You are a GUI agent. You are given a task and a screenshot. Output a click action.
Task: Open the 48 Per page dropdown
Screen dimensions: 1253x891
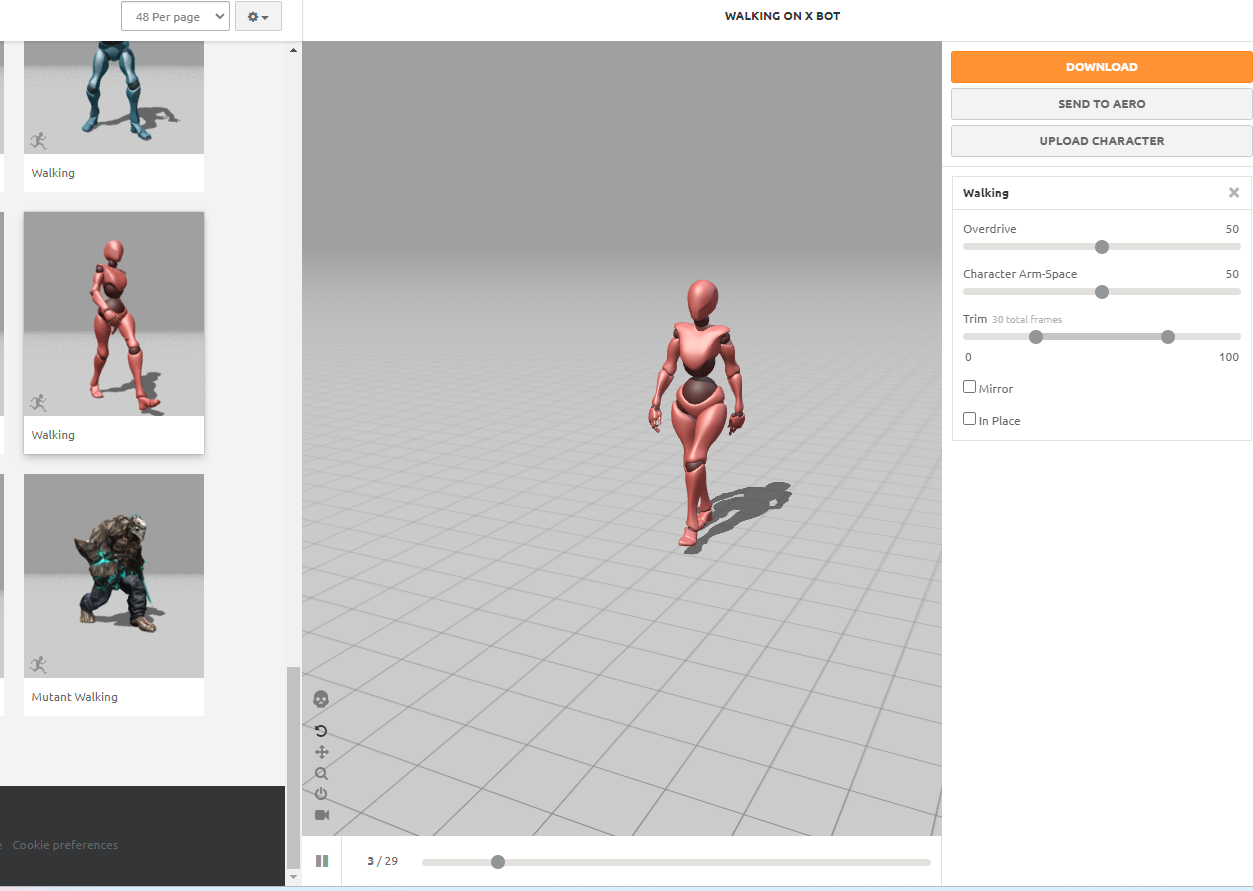pyautogui.click(x=175, y=17)
